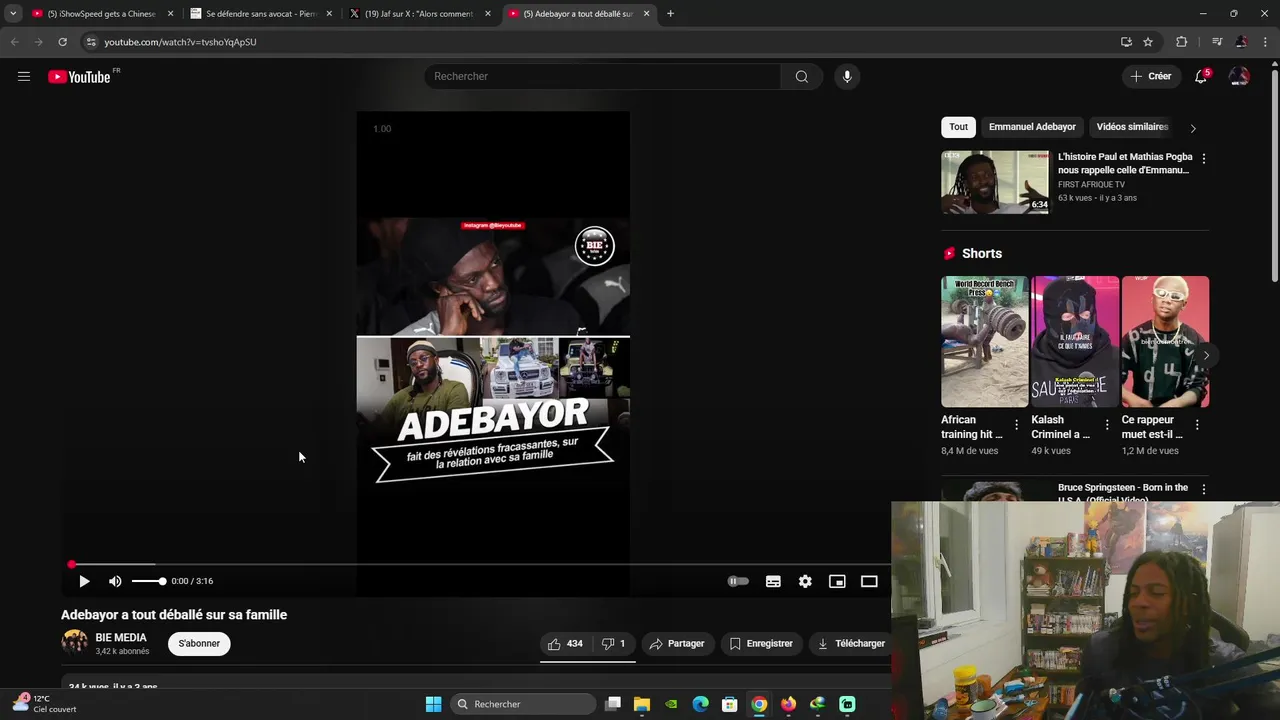
Task: Play the Adebayor video
Action: coord(84,581)
